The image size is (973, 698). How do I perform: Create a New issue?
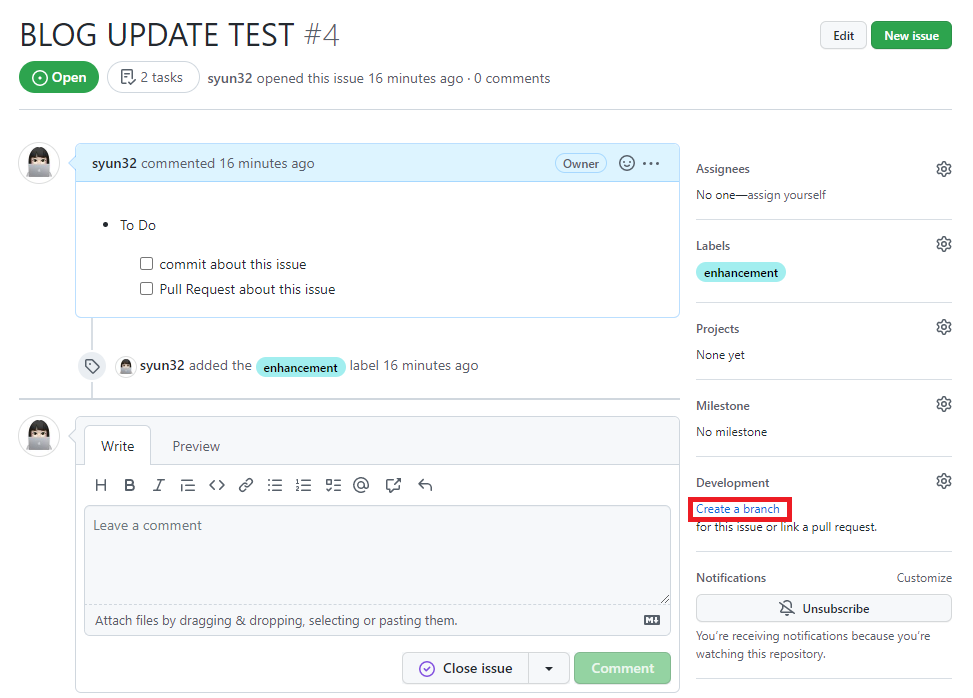(x=911, y=35)
